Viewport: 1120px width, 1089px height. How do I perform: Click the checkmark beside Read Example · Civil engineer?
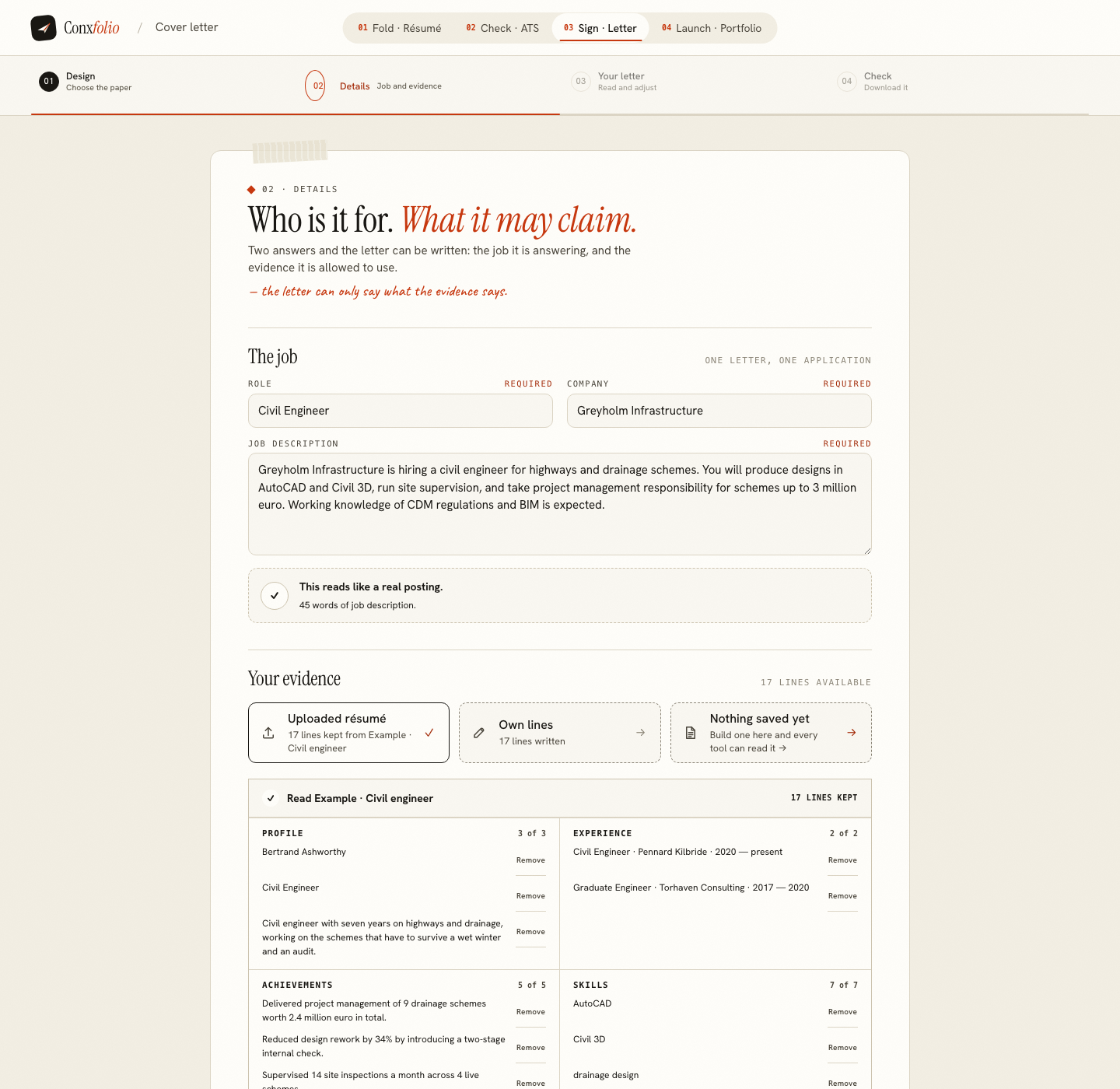pos(271,798)
